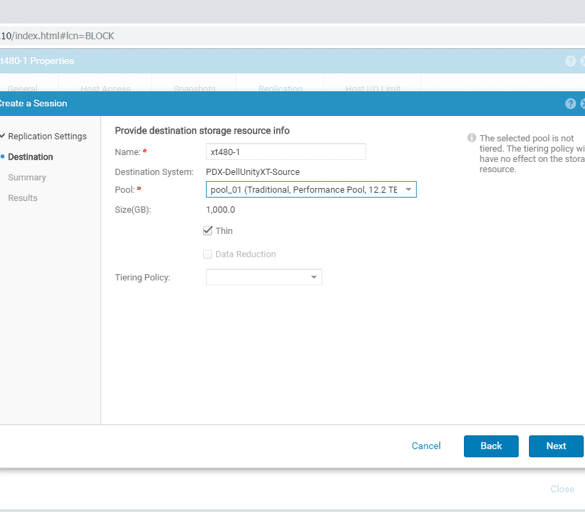Click the Close link at bottom
The width and height of the screenshot is (585, 512).
click(x=562, y=489)
